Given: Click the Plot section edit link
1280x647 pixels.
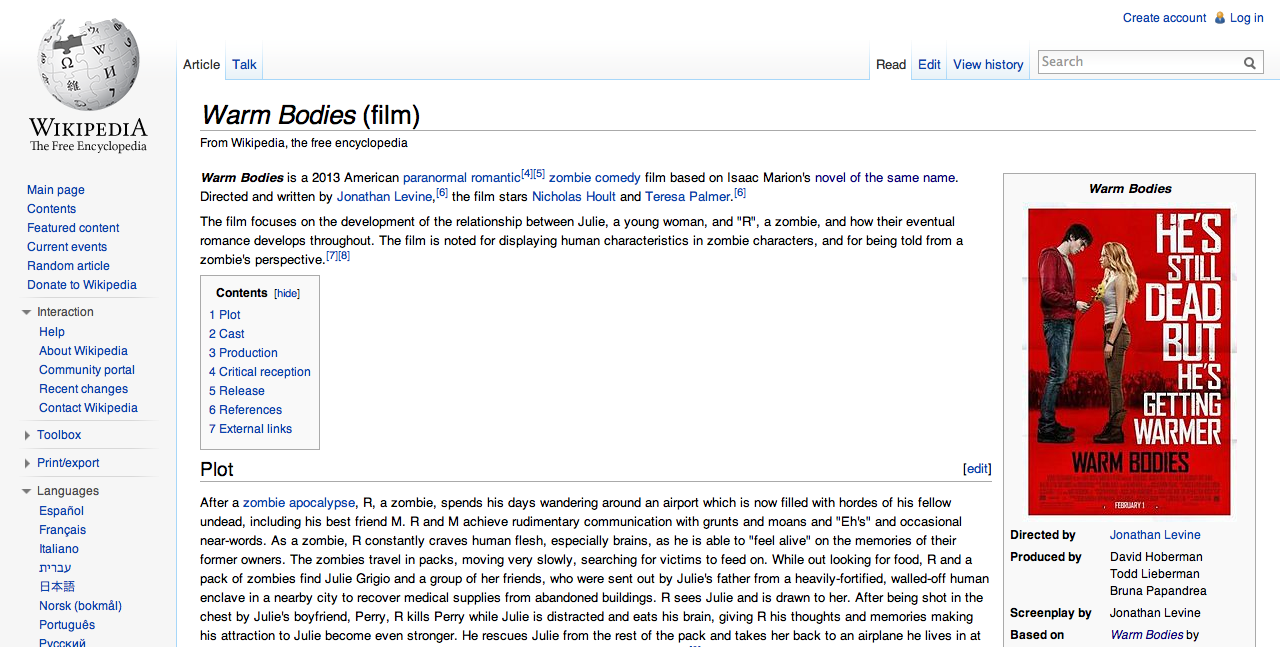Looking at the screenshot, I should [x=977, y=469].
